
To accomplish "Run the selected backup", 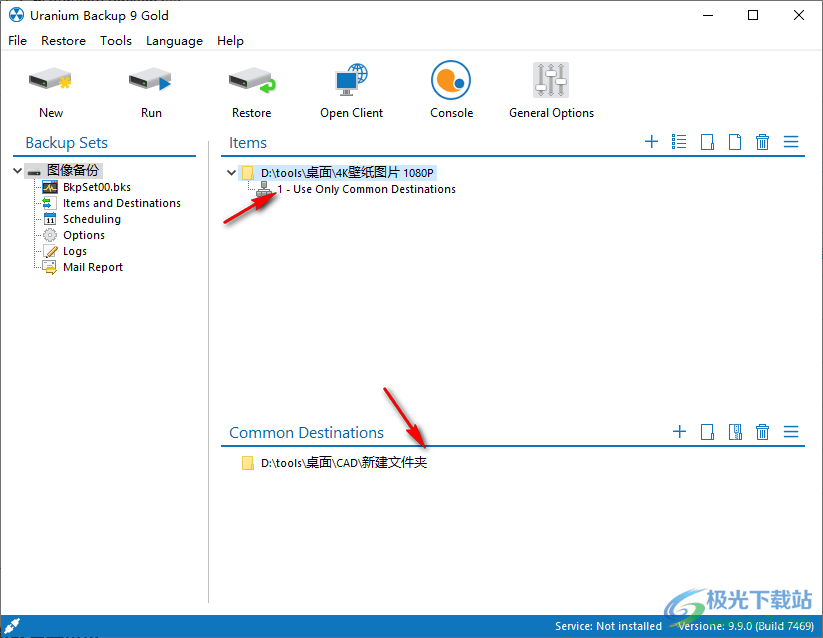I will pos(151,82).
